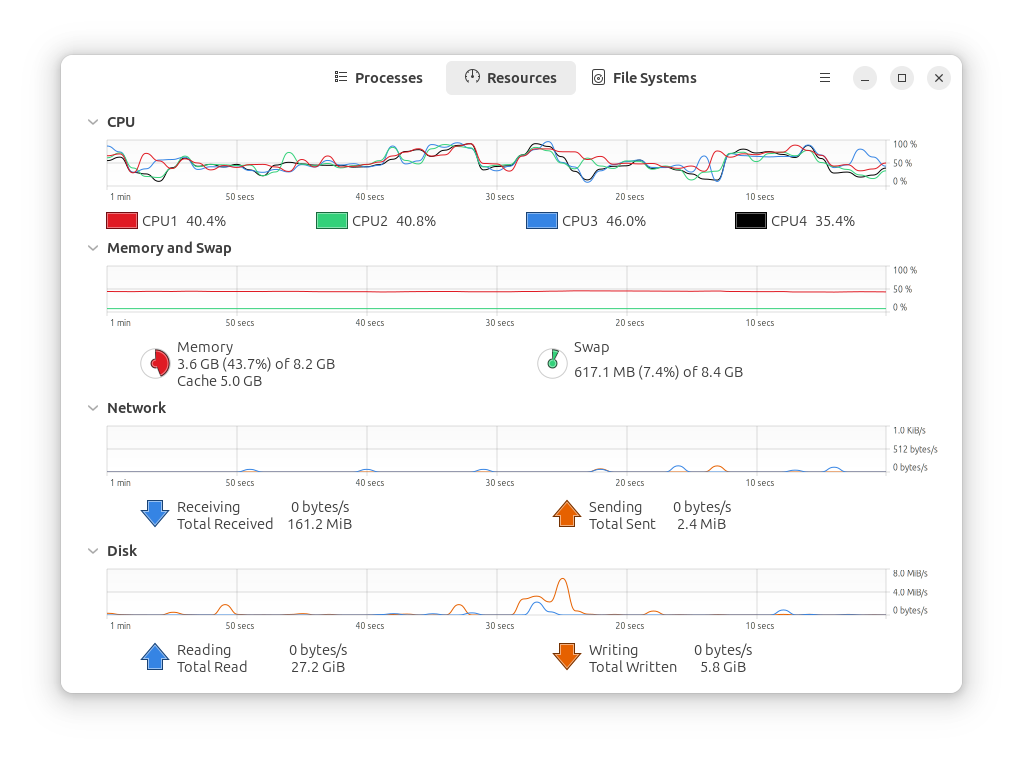
Task: Click the network Sending up-arrow icon
Action: [x=567, y=514]
